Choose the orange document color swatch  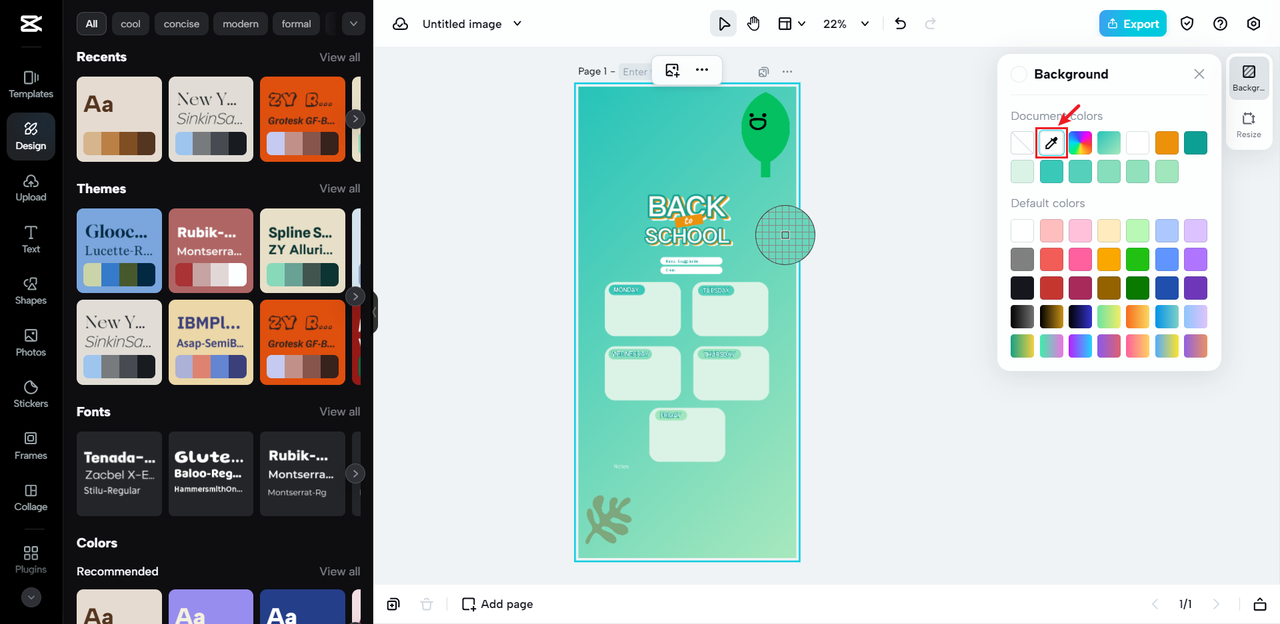click(1167, 143)
